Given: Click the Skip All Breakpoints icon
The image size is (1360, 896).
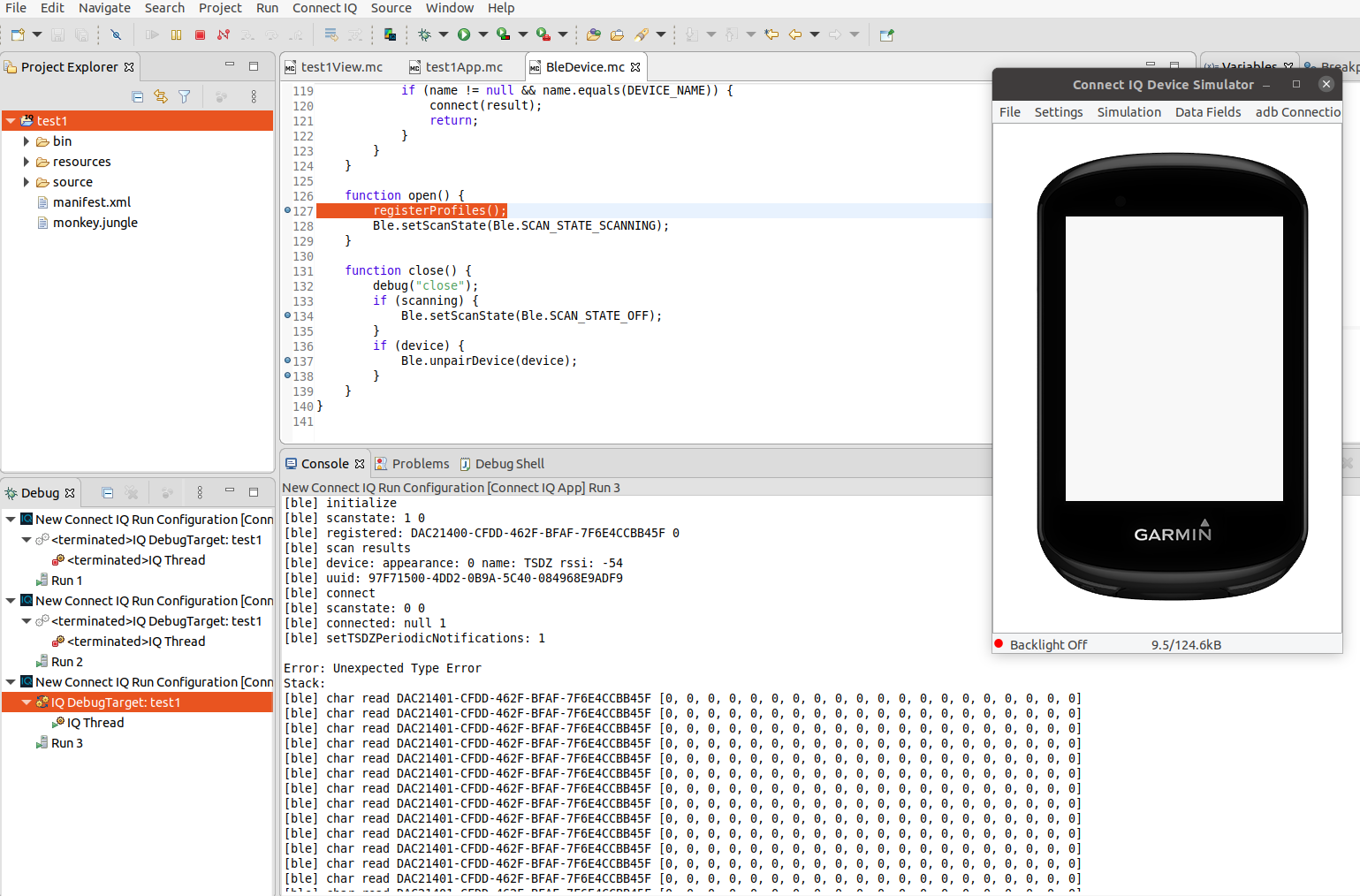Looking at the screenshot, I should [116, 34].
